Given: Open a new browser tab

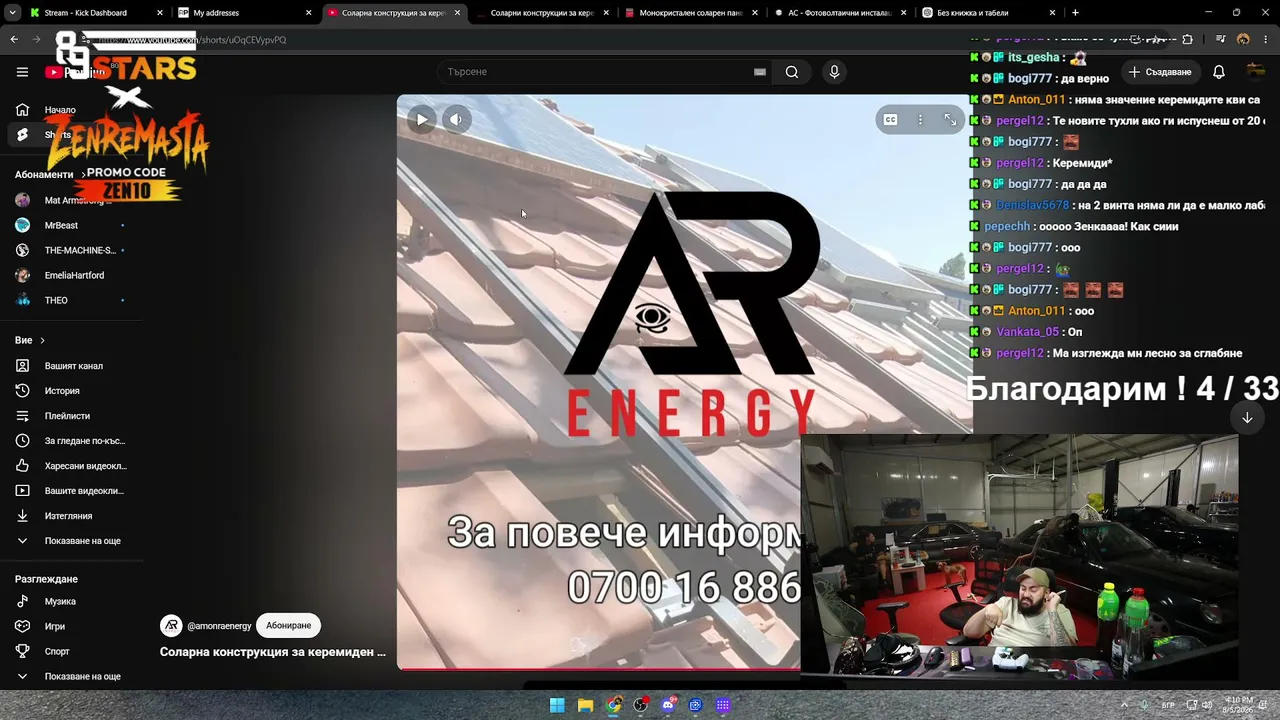Looking at the screenshot, I should pos(1075,13).
